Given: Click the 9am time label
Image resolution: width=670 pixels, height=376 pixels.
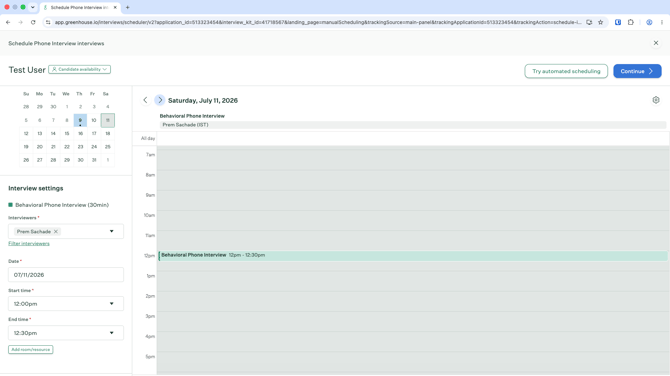Looking at the screenshot, I should (x=150, y=195).
